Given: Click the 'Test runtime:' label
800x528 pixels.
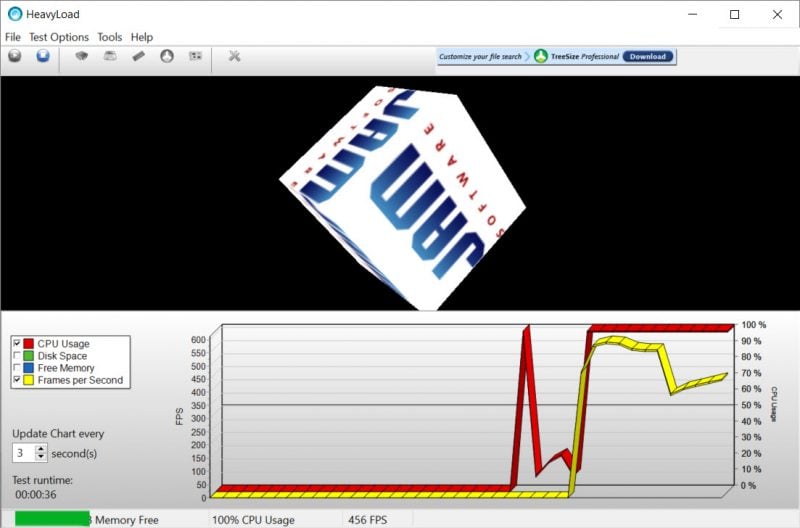Looking at the screenshot, I should tap(42, 480).
